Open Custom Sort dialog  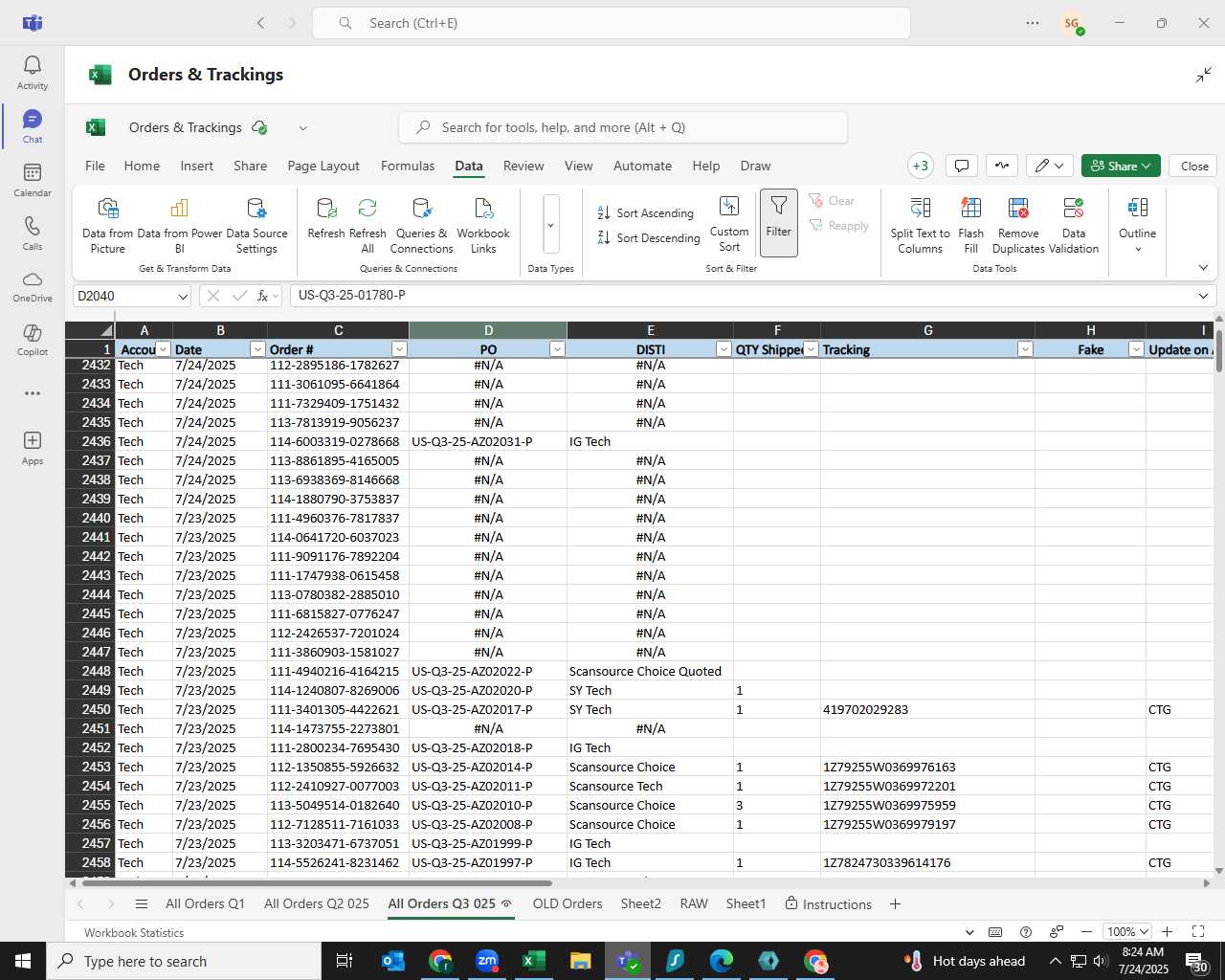tap(729, 225)
